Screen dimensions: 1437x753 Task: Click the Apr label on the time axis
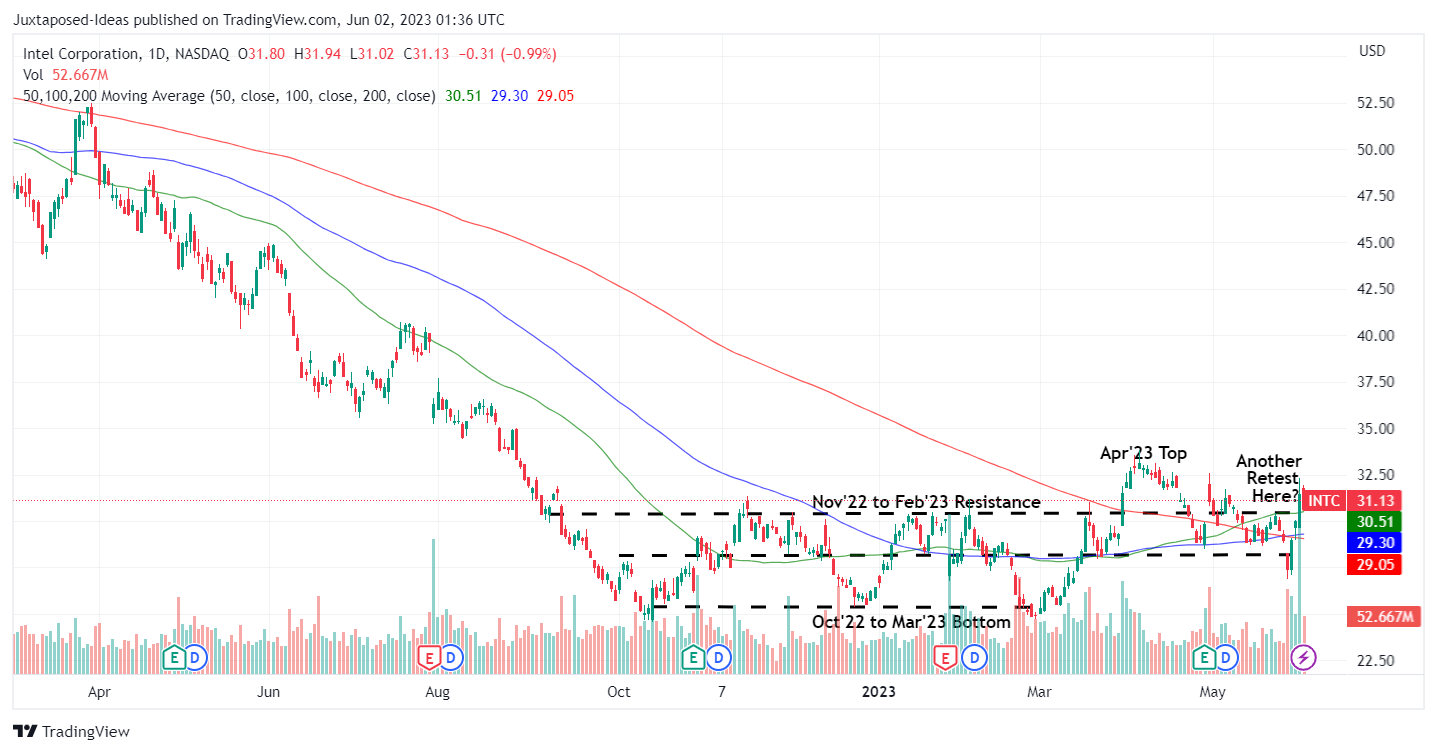(x=97, y=691)
